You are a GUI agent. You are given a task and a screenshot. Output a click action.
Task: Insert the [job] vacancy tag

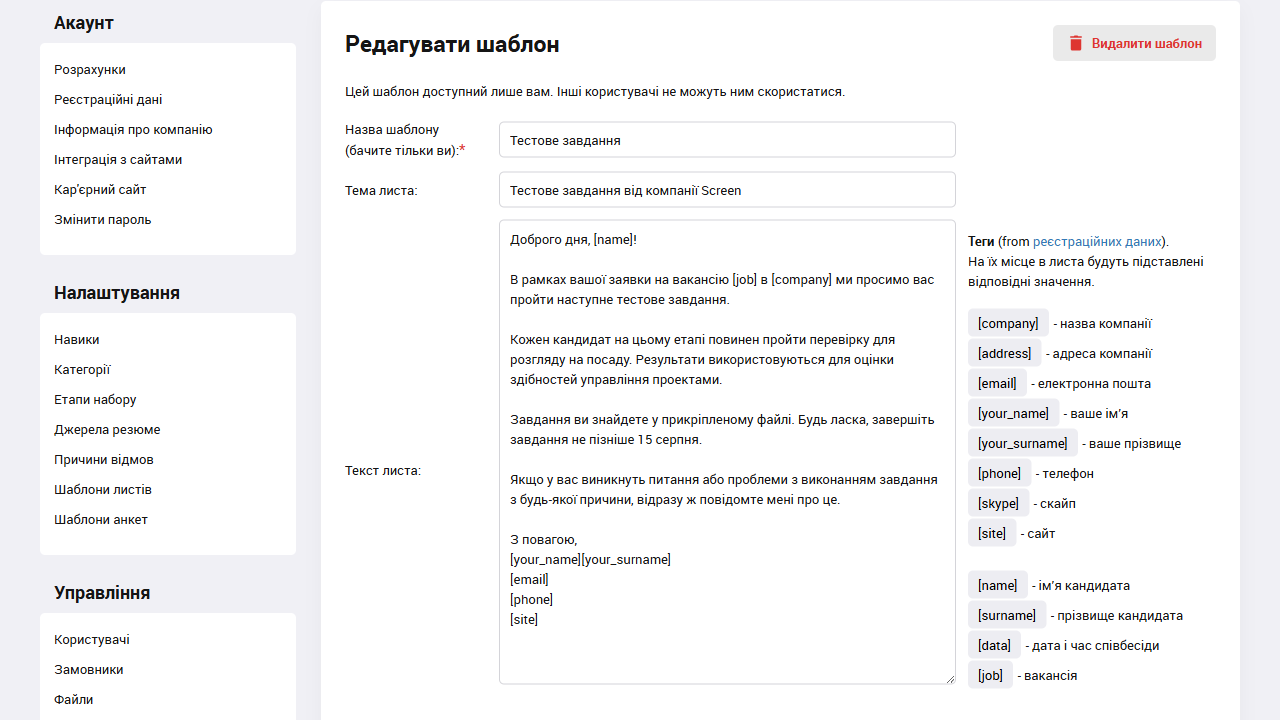(x=990, y=675)
